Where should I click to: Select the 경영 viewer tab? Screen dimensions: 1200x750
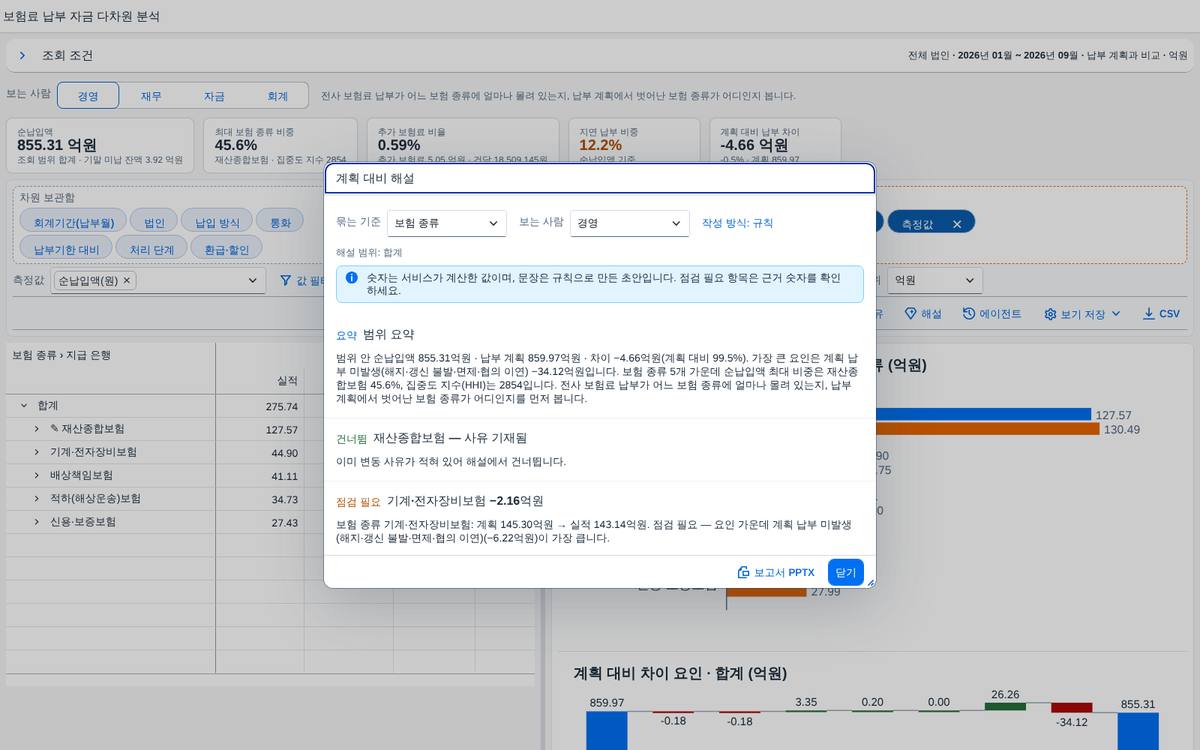coord(88,96)
